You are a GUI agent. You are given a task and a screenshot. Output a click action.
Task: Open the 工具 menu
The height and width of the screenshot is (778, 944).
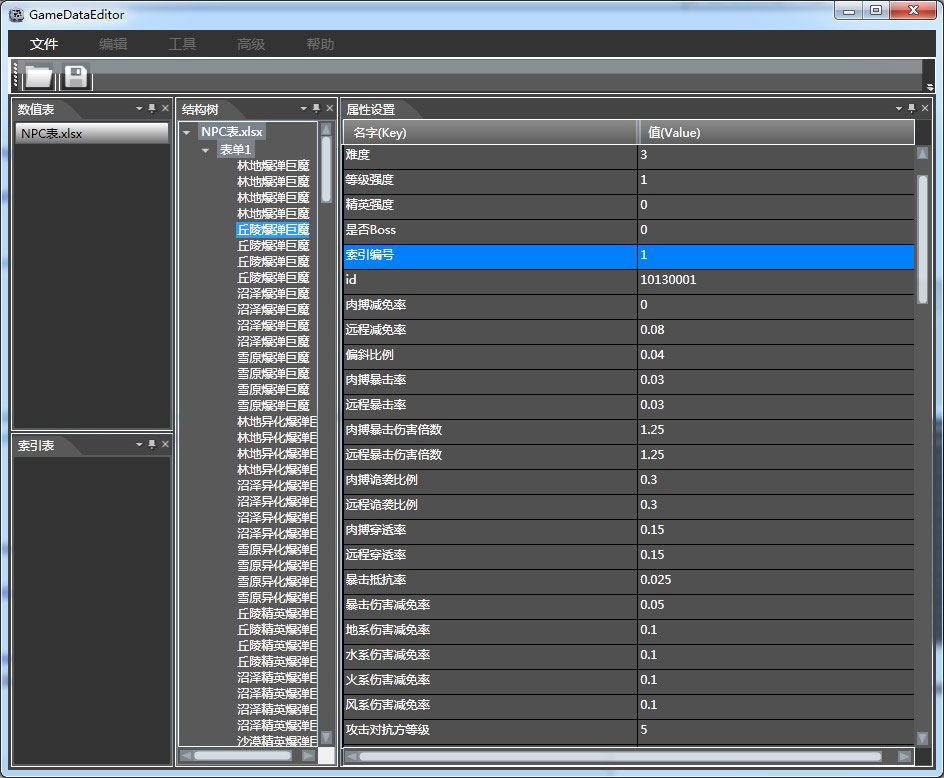pyautogui.click(x=182, y=44)
